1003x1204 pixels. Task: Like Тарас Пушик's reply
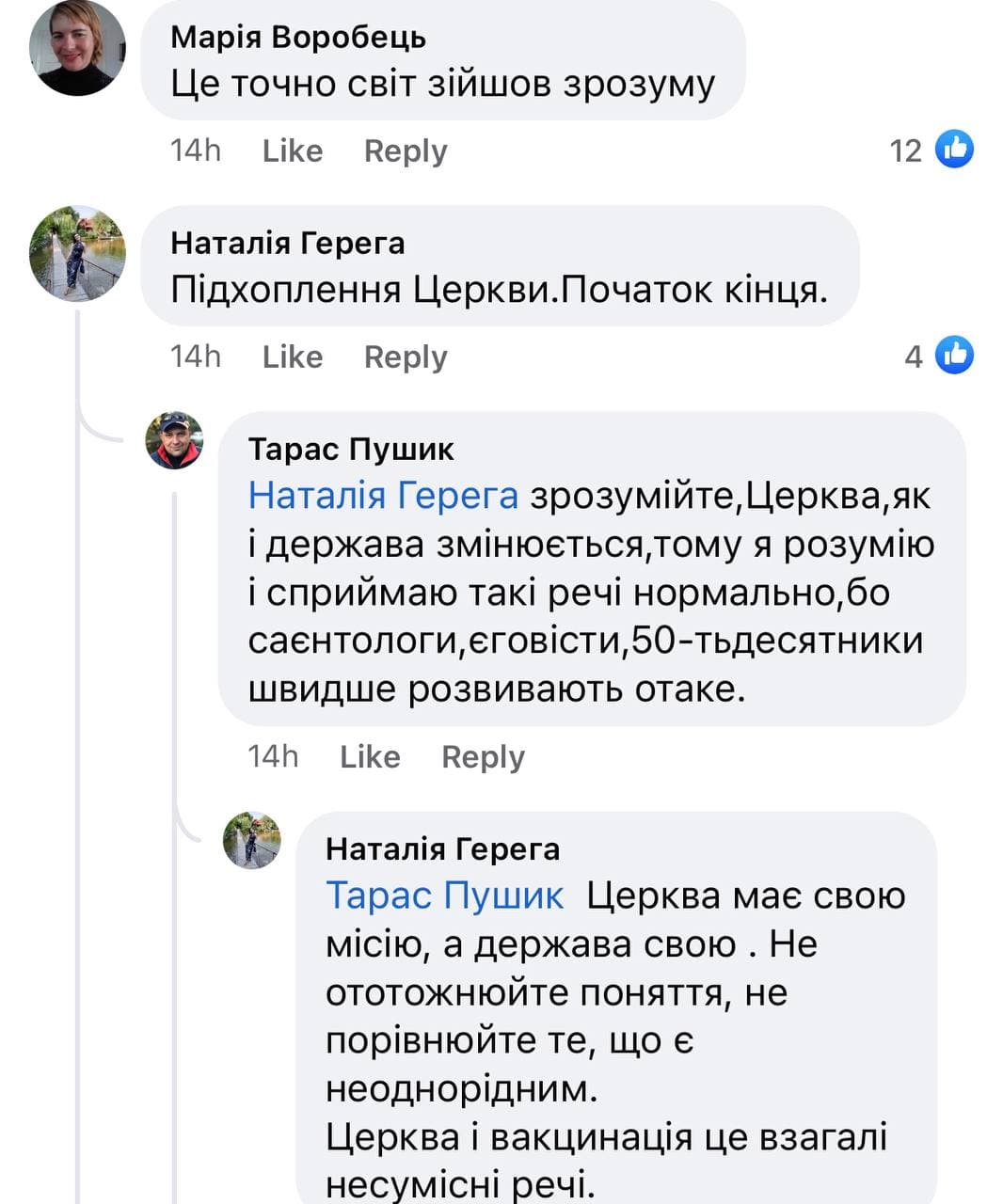pyautogui.click(x=370, y=756)
